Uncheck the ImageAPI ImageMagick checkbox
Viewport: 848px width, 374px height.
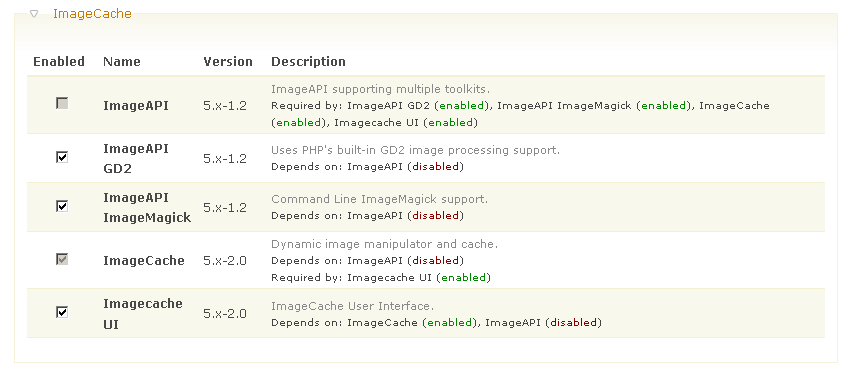62,206
